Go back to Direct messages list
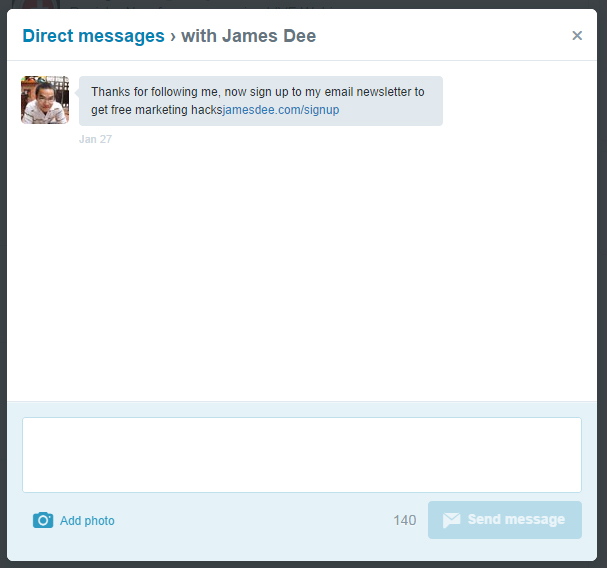 tap(93, 36)
